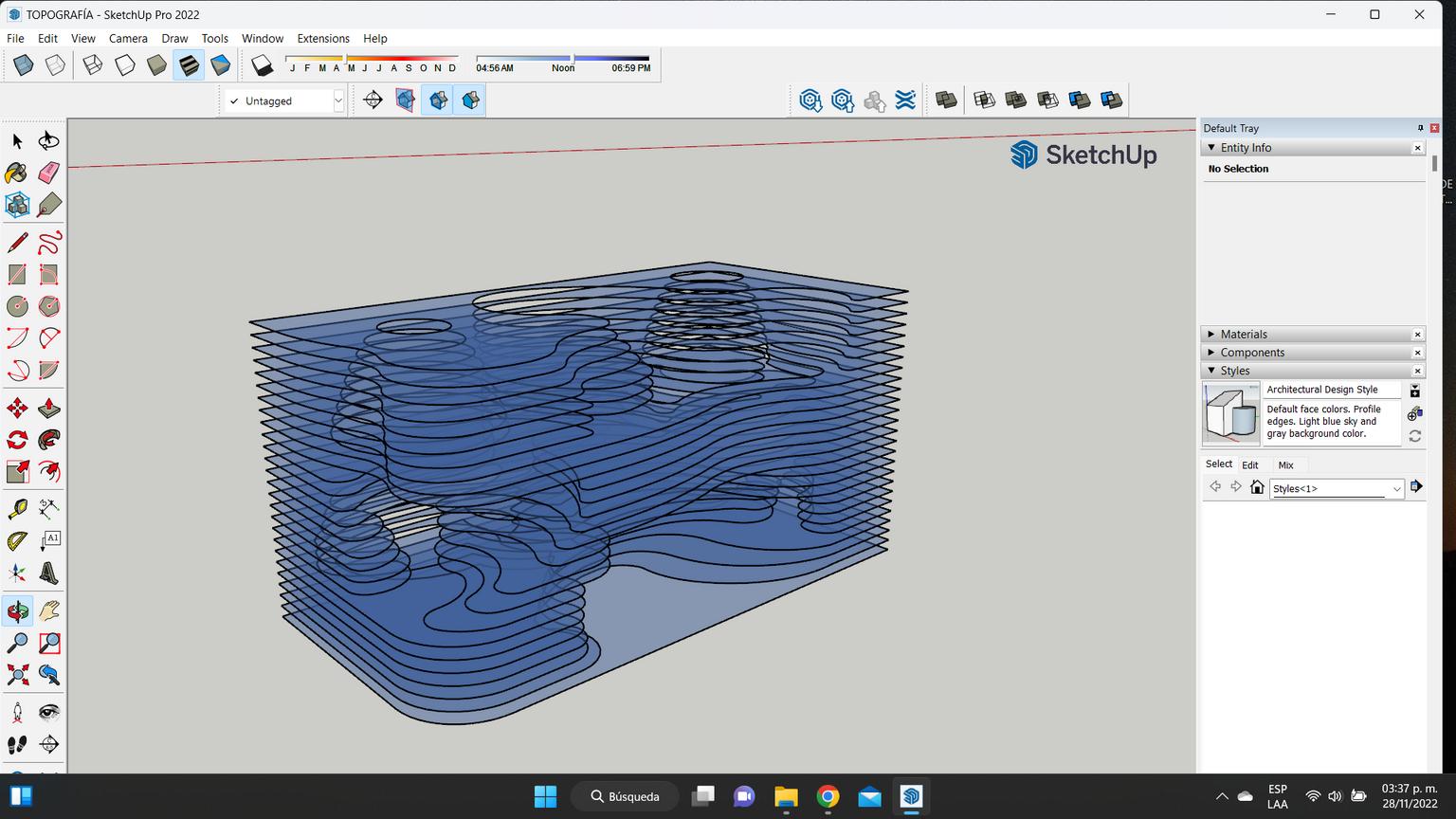1456x819 pixels.
Task: Select the Eraser tool
Action: (x=49, y=173)
